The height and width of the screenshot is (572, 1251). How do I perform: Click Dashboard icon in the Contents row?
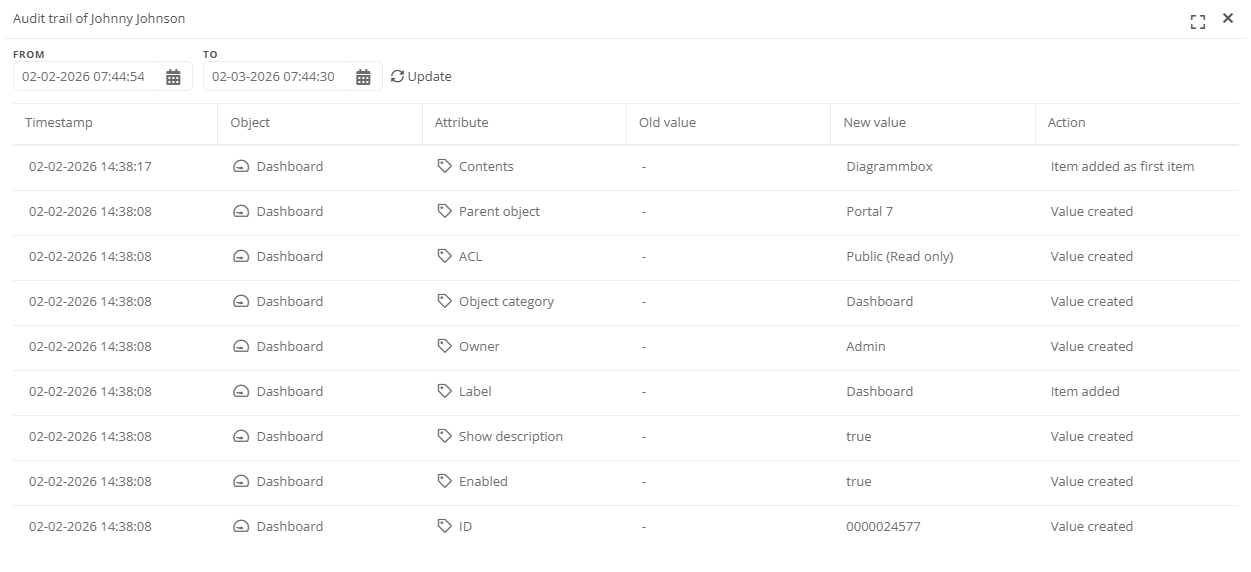click(x=240, y=167)
